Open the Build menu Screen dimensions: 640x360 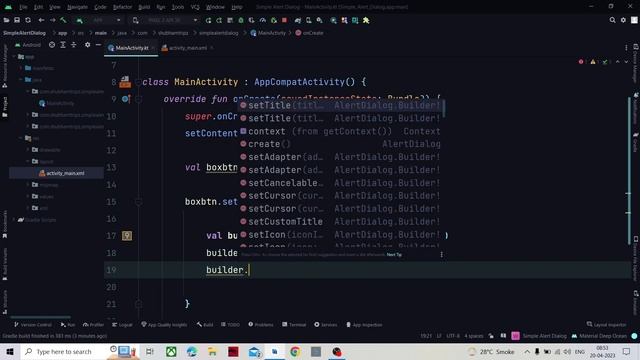point(144,7)
